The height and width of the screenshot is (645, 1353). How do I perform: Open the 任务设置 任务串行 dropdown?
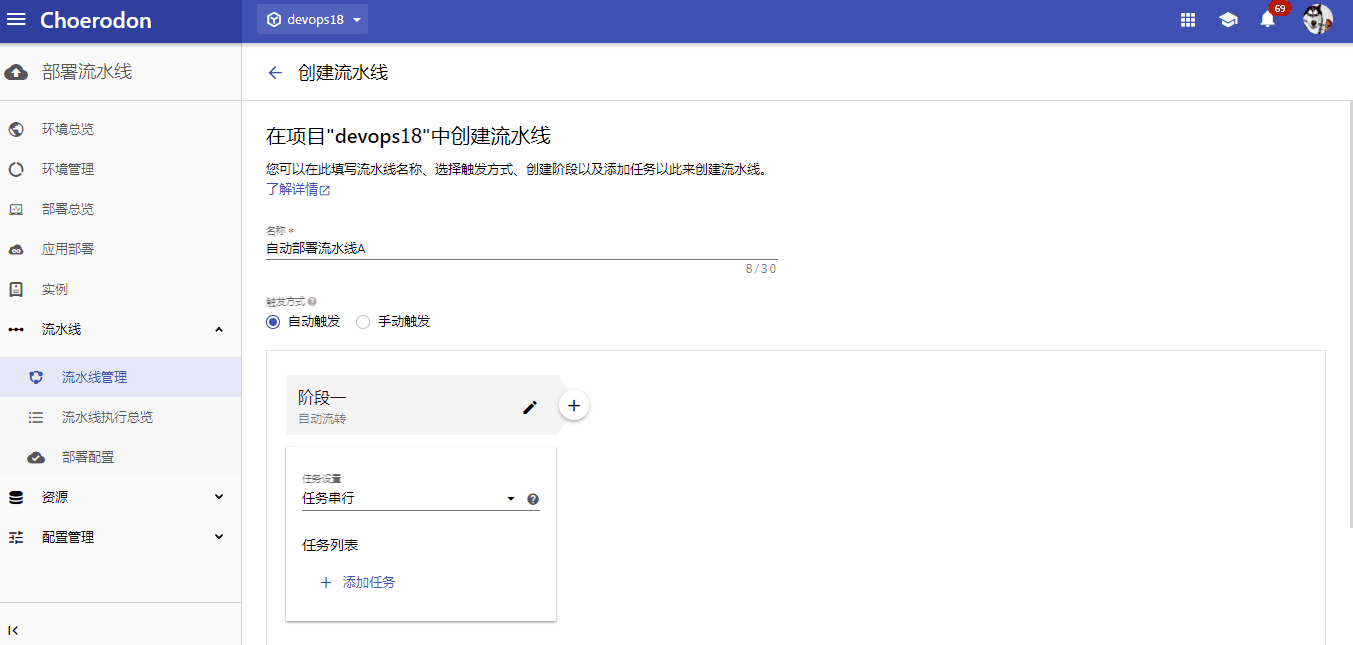tap(410, 498)
